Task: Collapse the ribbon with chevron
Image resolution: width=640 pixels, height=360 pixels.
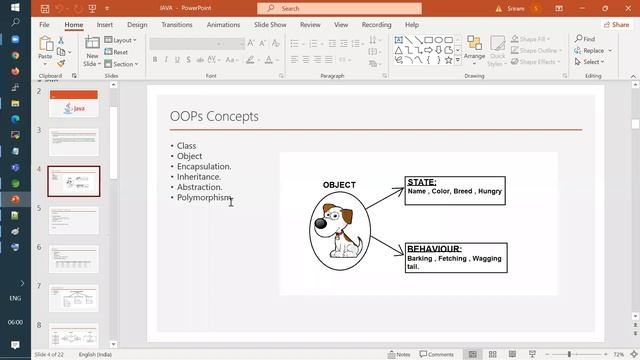Action: (x=633, y=76)
